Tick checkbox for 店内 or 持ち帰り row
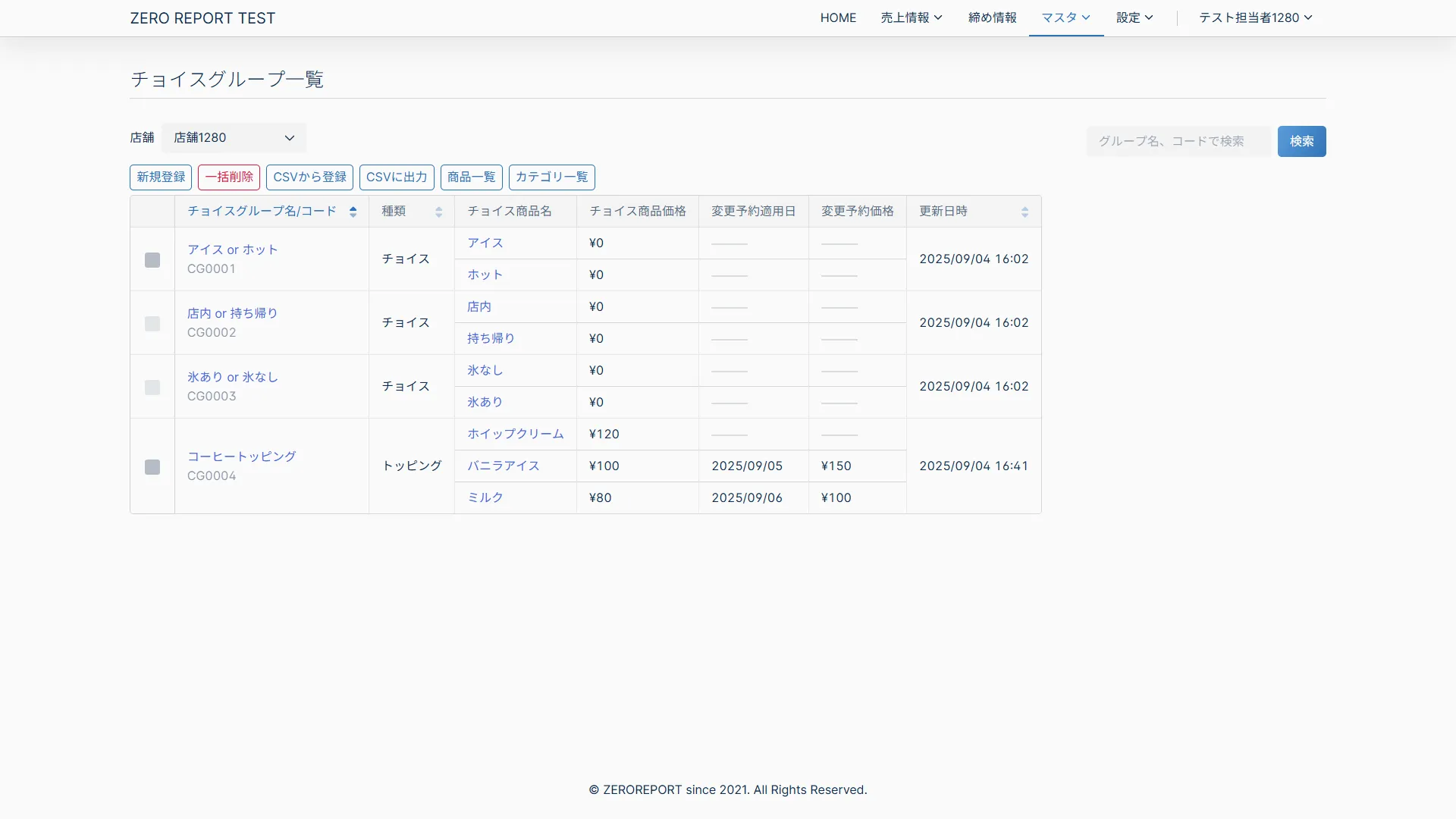The image size is (1456, 819). (152, 324)
